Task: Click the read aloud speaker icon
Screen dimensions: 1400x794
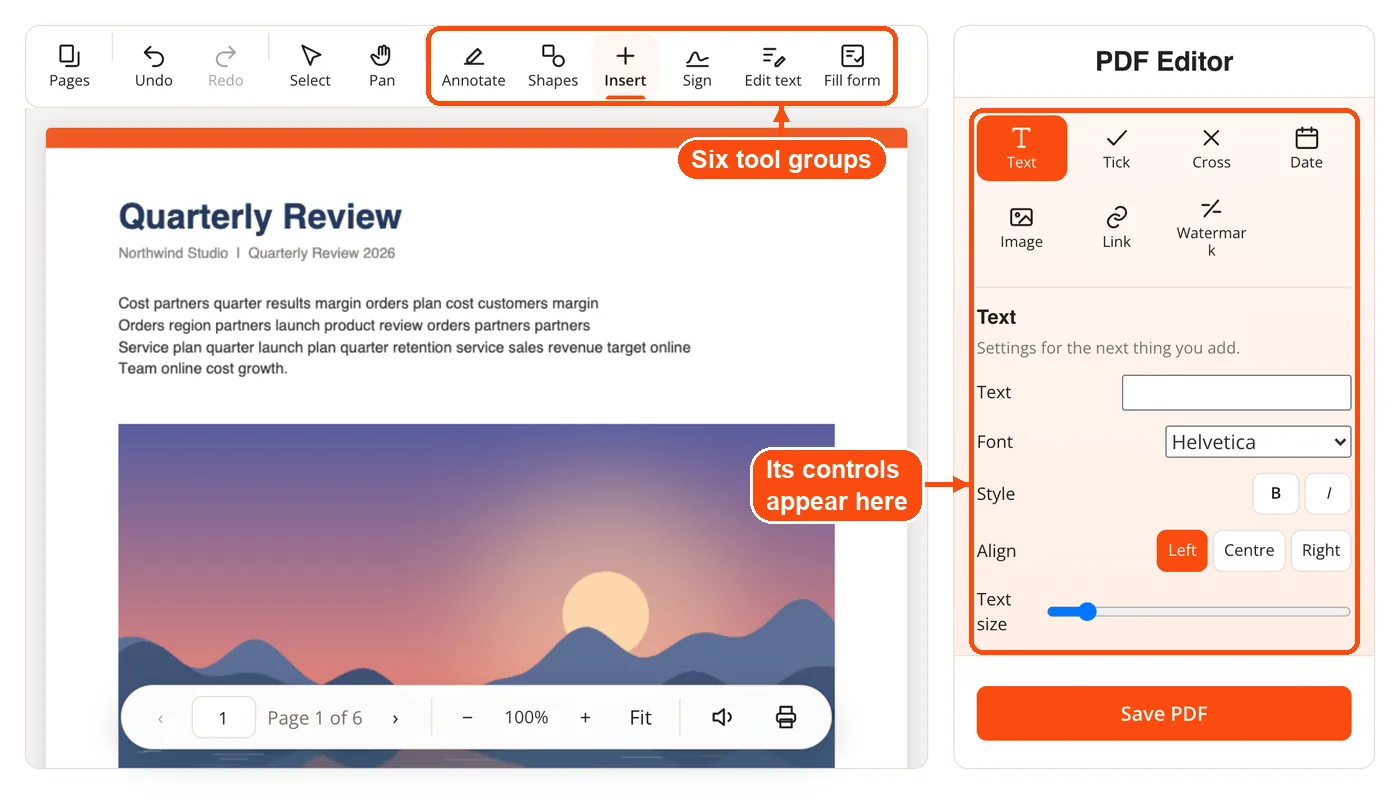Action: pos(722,718)
